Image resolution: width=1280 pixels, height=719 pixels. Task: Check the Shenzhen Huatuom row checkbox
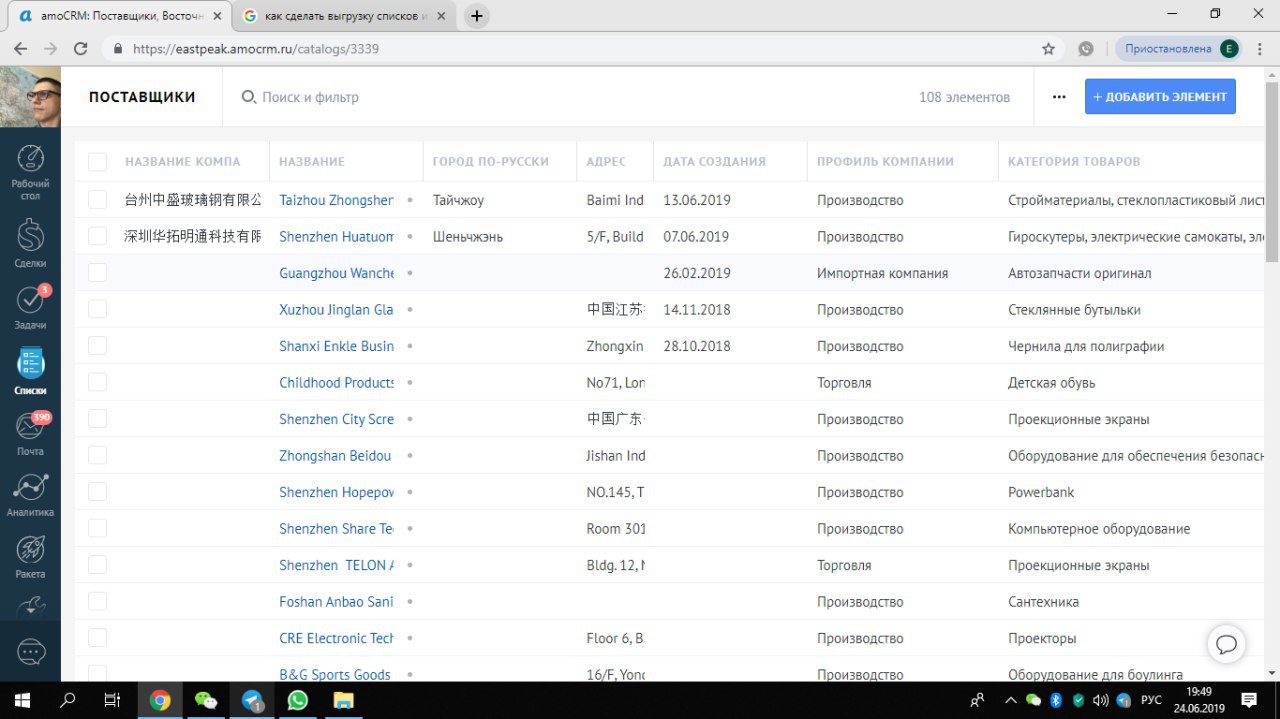[97, 236]
